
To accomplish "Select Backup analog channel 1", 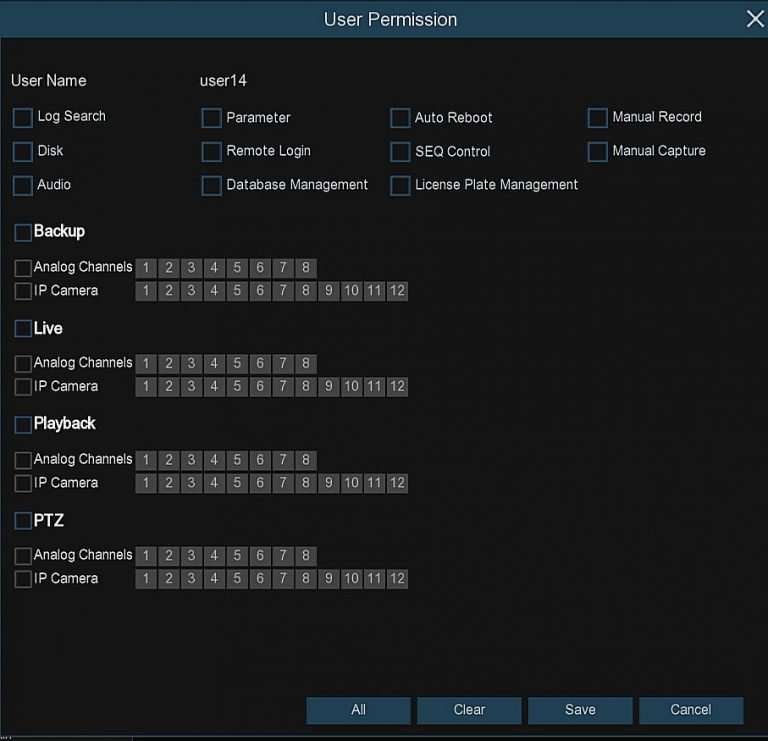I will point(146,267).
